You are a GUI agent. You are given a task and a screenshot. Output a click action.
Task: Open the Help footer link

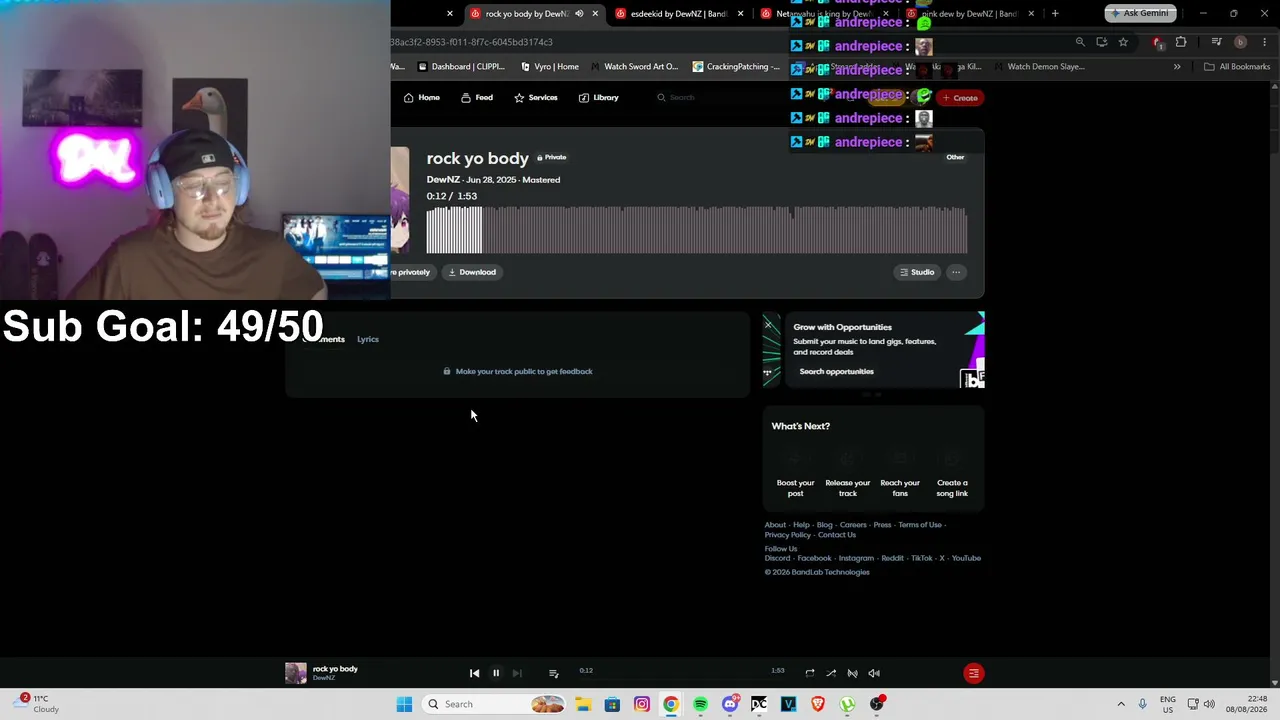click(801, 525)
